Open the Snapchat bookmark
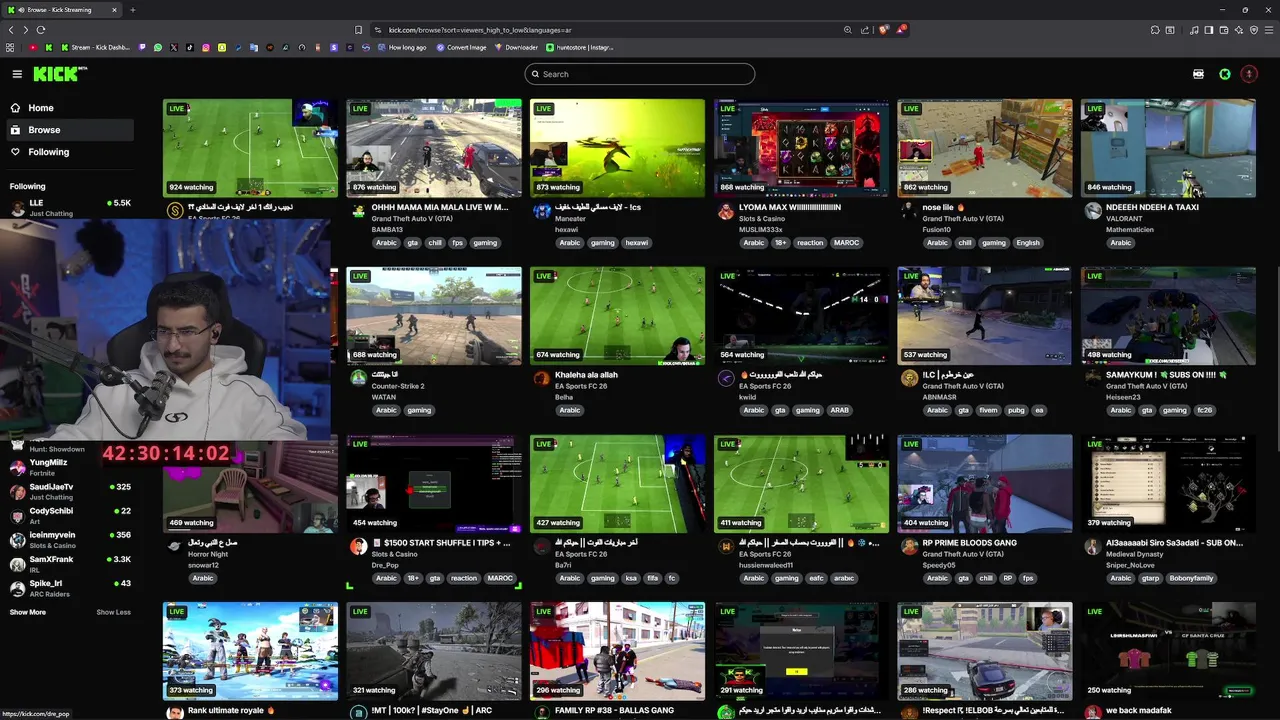The height and width of the screenshot is (720, 1280). [x=222, y=47]
